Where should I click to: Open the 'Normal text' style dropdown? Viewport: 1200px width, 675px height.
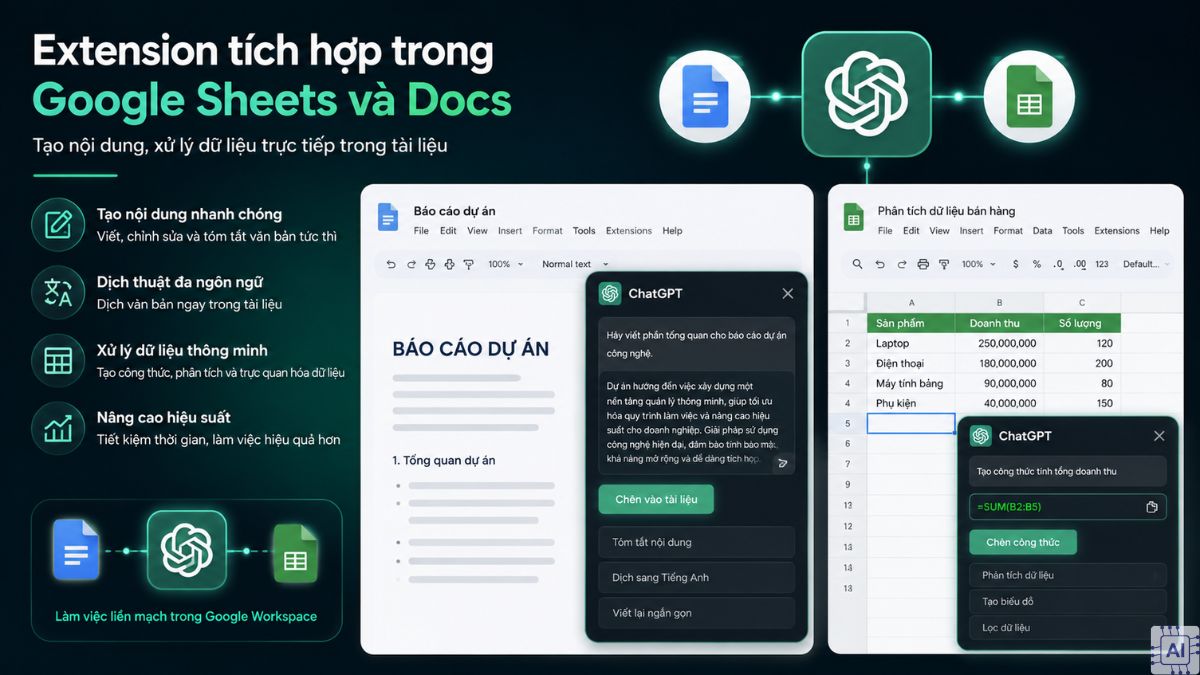tap(575, 264)
